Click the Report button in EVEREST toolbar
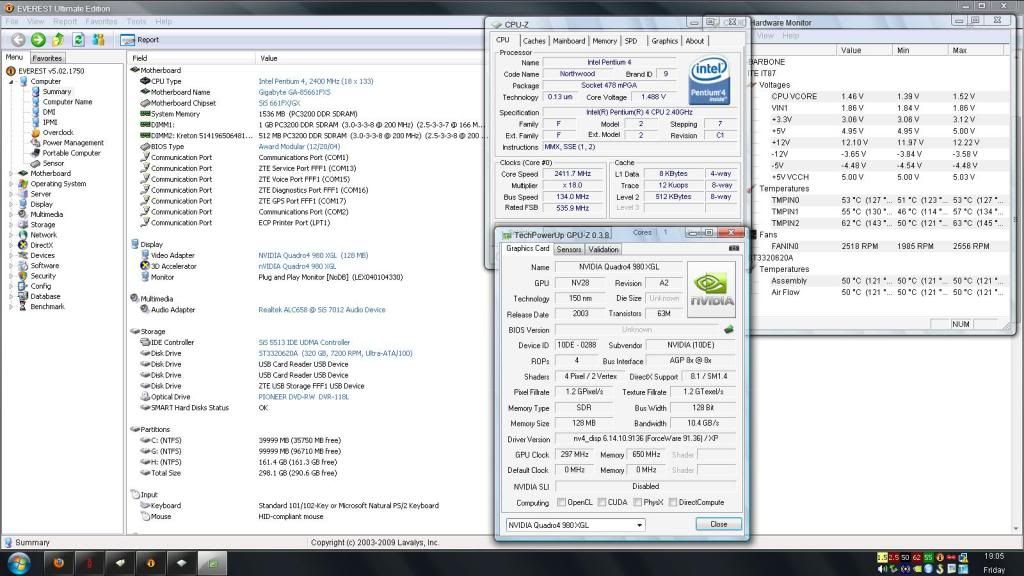The width and height of the screenshot is (1024, 576). coord(140,40)
